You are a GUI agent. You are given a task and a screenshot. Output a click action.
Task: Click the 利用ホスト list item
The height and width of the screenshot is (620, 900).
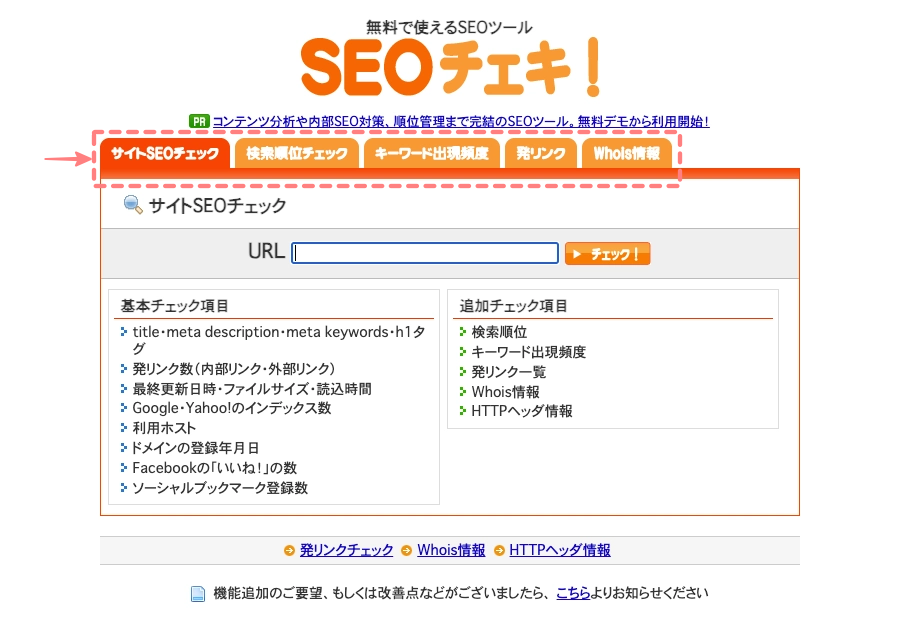[164, 428]
